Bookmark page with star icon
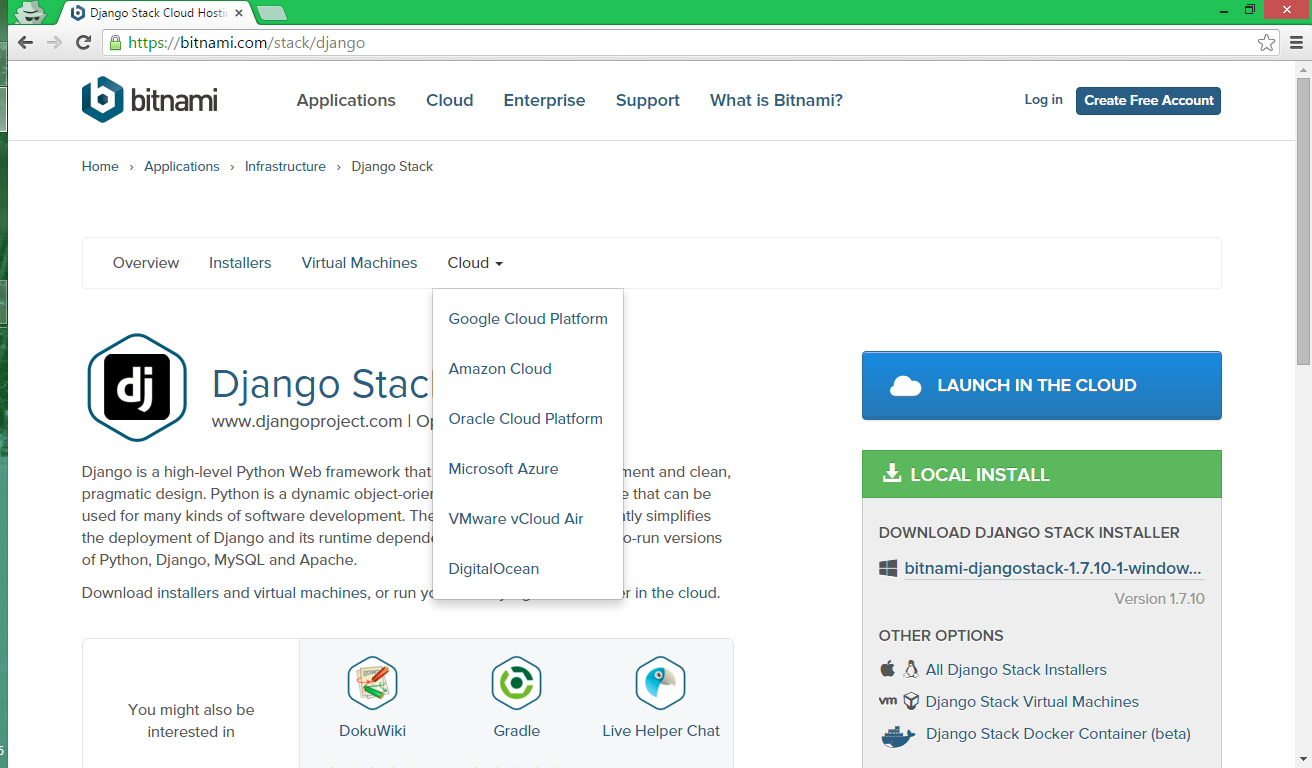Screen dimensions: 1312x768 click(1266, 43)
